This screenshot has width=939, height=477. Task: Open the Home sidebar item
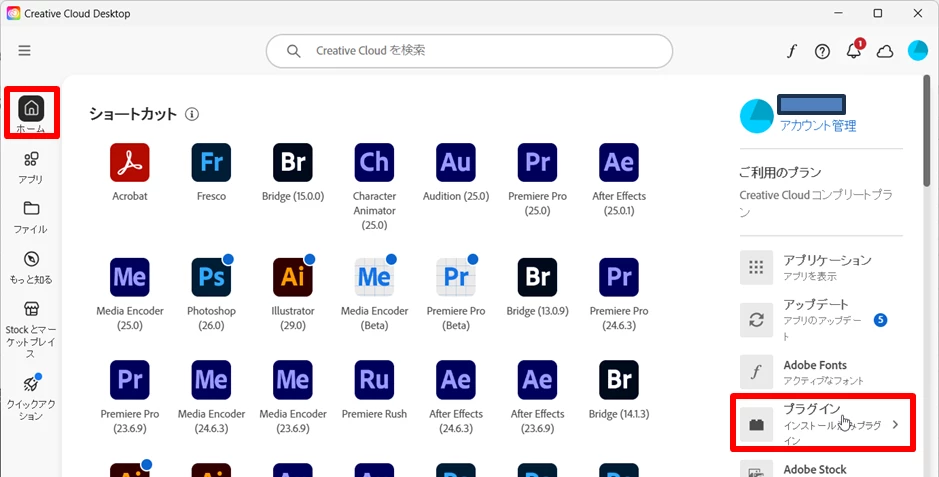coord(31,113)
